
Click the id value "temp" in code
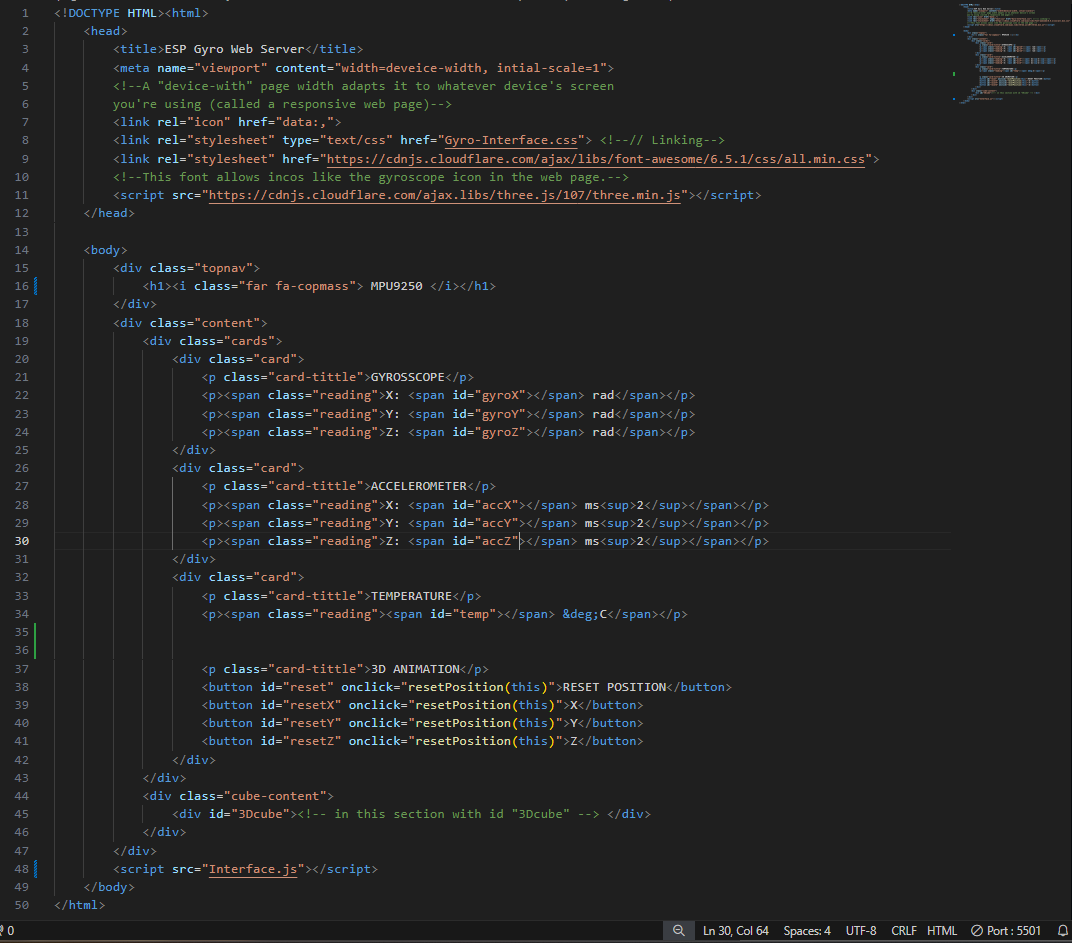click(x=474, y=614)
